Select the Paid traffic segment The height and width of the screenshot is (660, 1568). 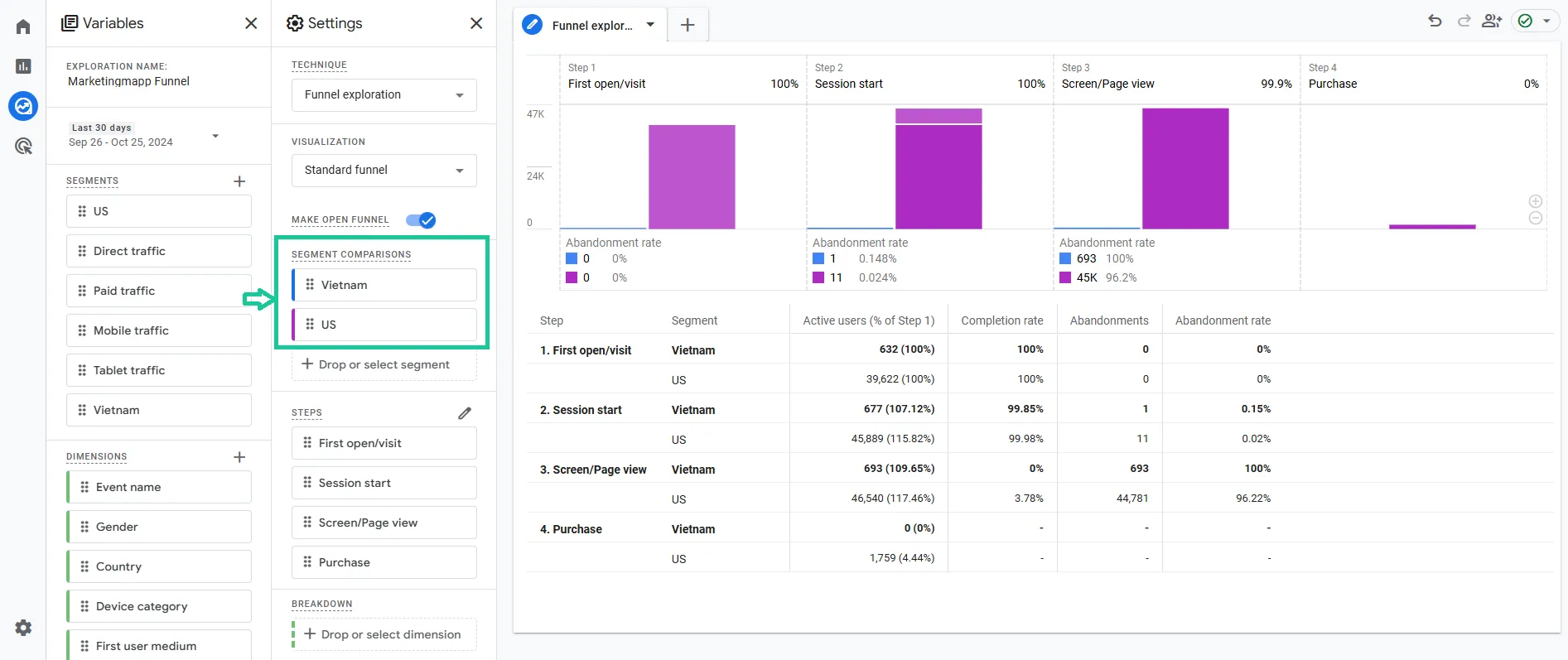click(x=159, y=291)
